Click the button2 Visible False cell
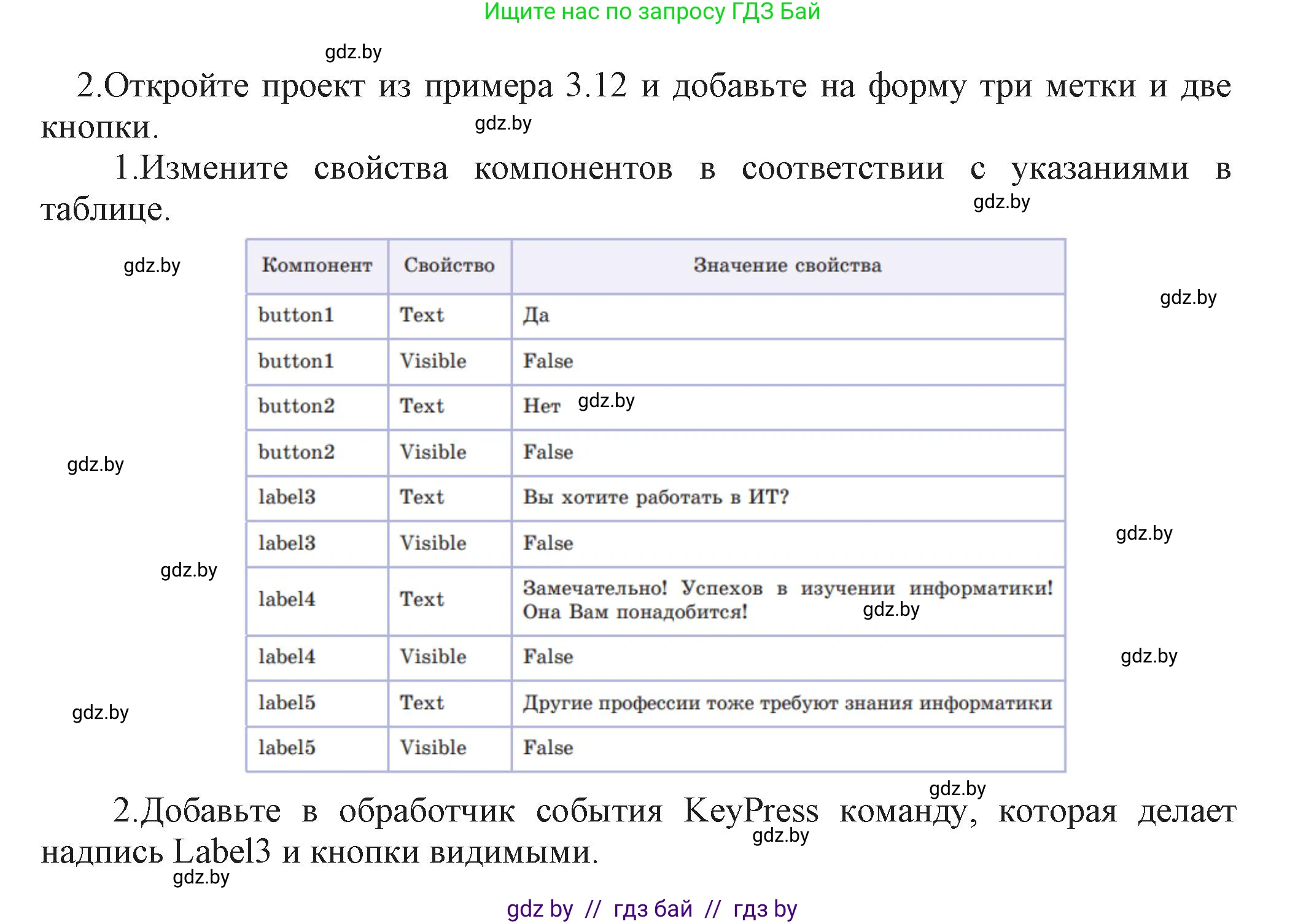 click(x=548, y=452)
